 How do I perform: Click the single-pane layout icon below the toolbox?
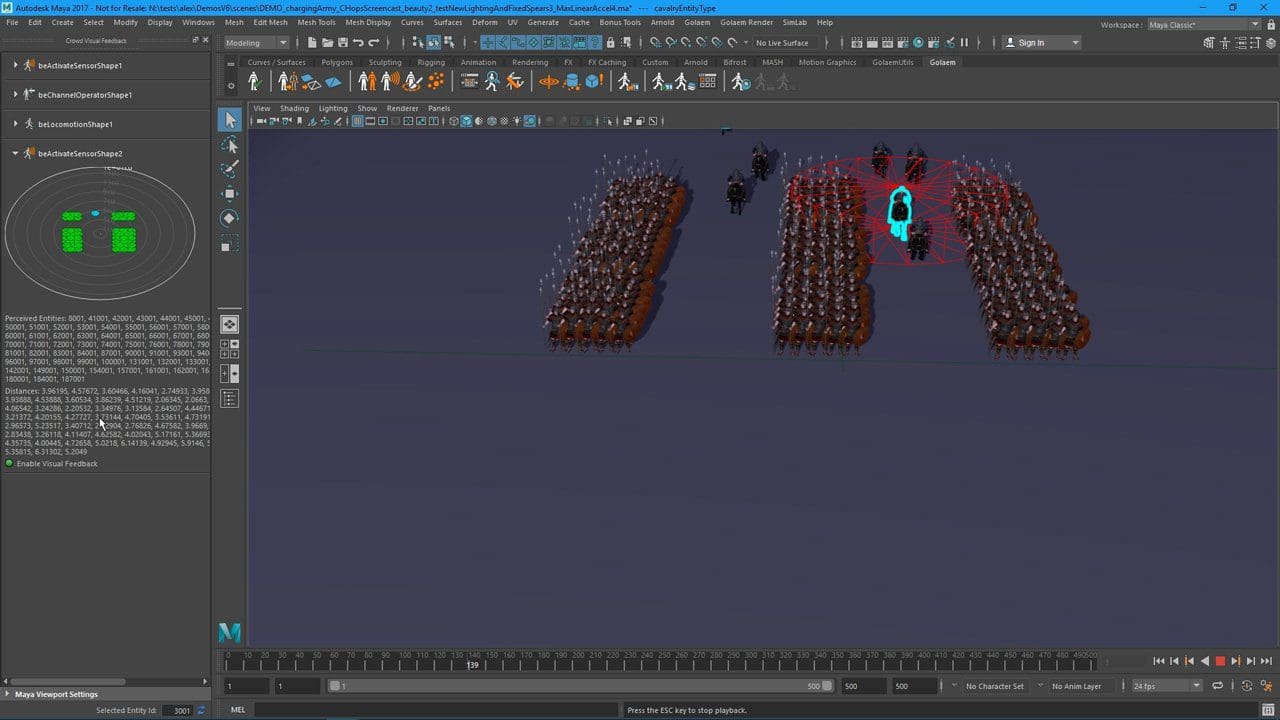(x=229, y=324)
